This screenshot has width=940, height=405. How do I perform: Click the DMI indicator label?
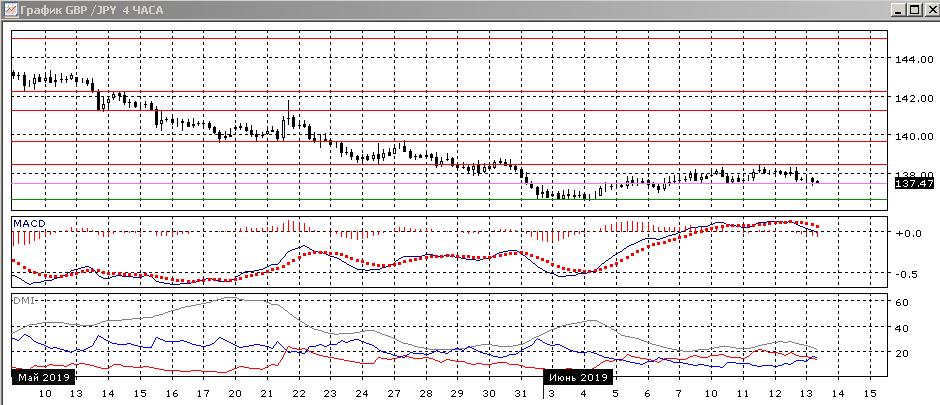click(24, 301)
